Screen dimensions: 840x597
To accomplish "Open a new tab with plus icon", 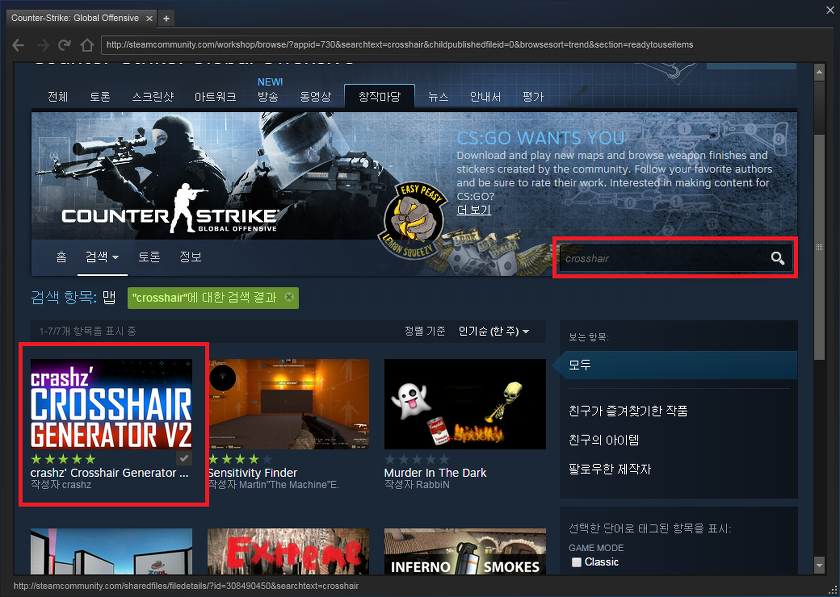I will tap(166, 18).
